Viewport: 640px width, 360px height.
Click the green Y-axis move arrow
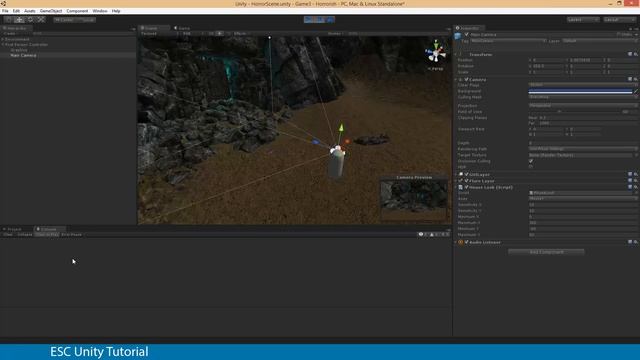tap(341, 128)
